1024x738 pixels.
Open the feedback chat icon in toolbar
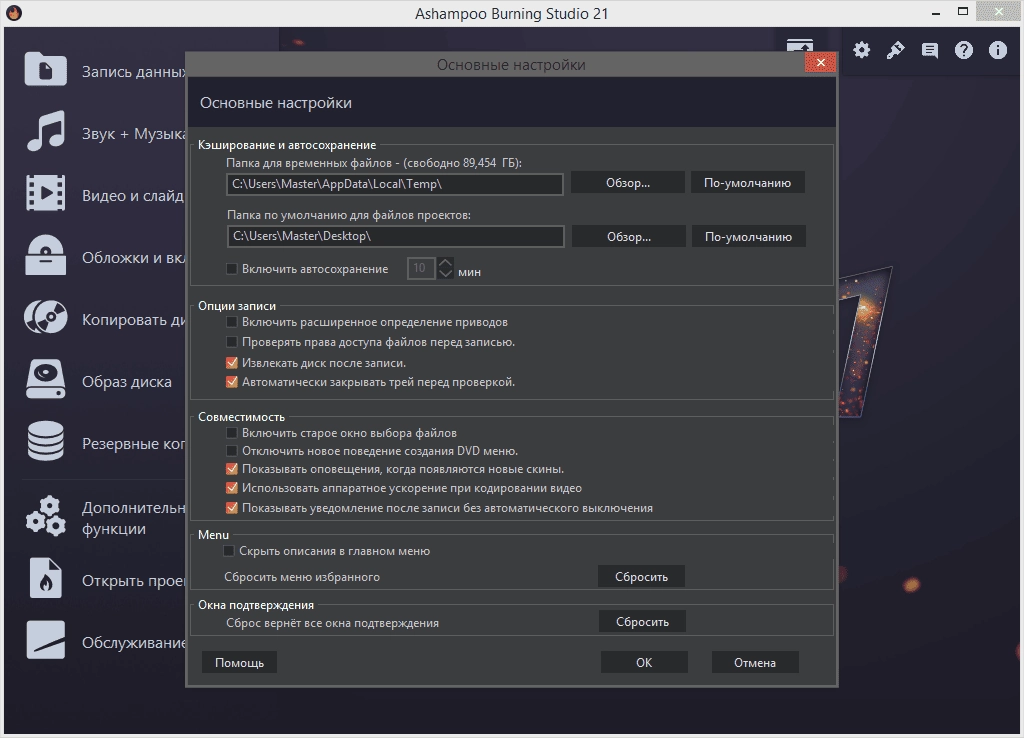pos(930,50)
